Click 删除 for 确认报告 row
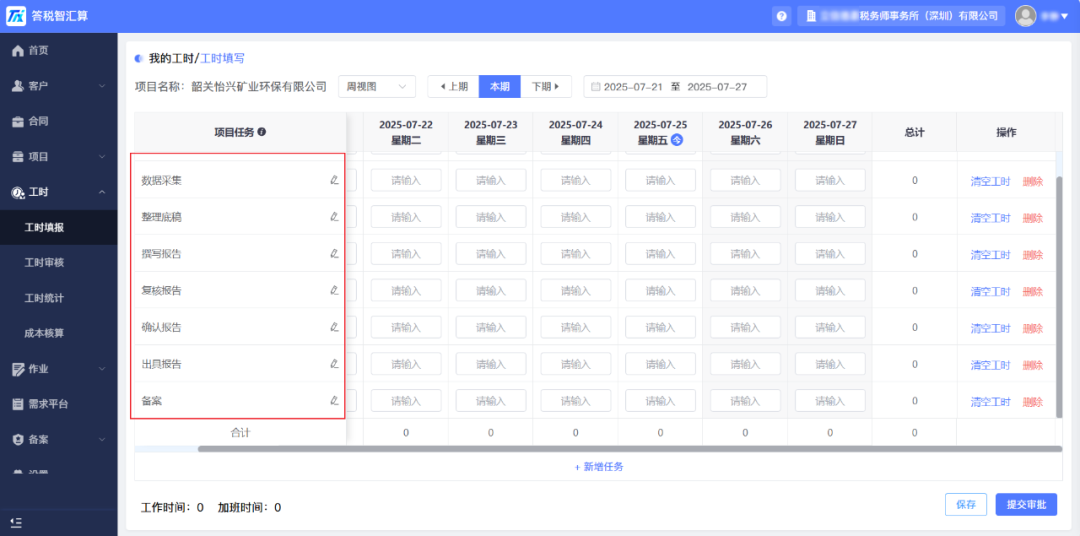 [x=1032, y=328]
